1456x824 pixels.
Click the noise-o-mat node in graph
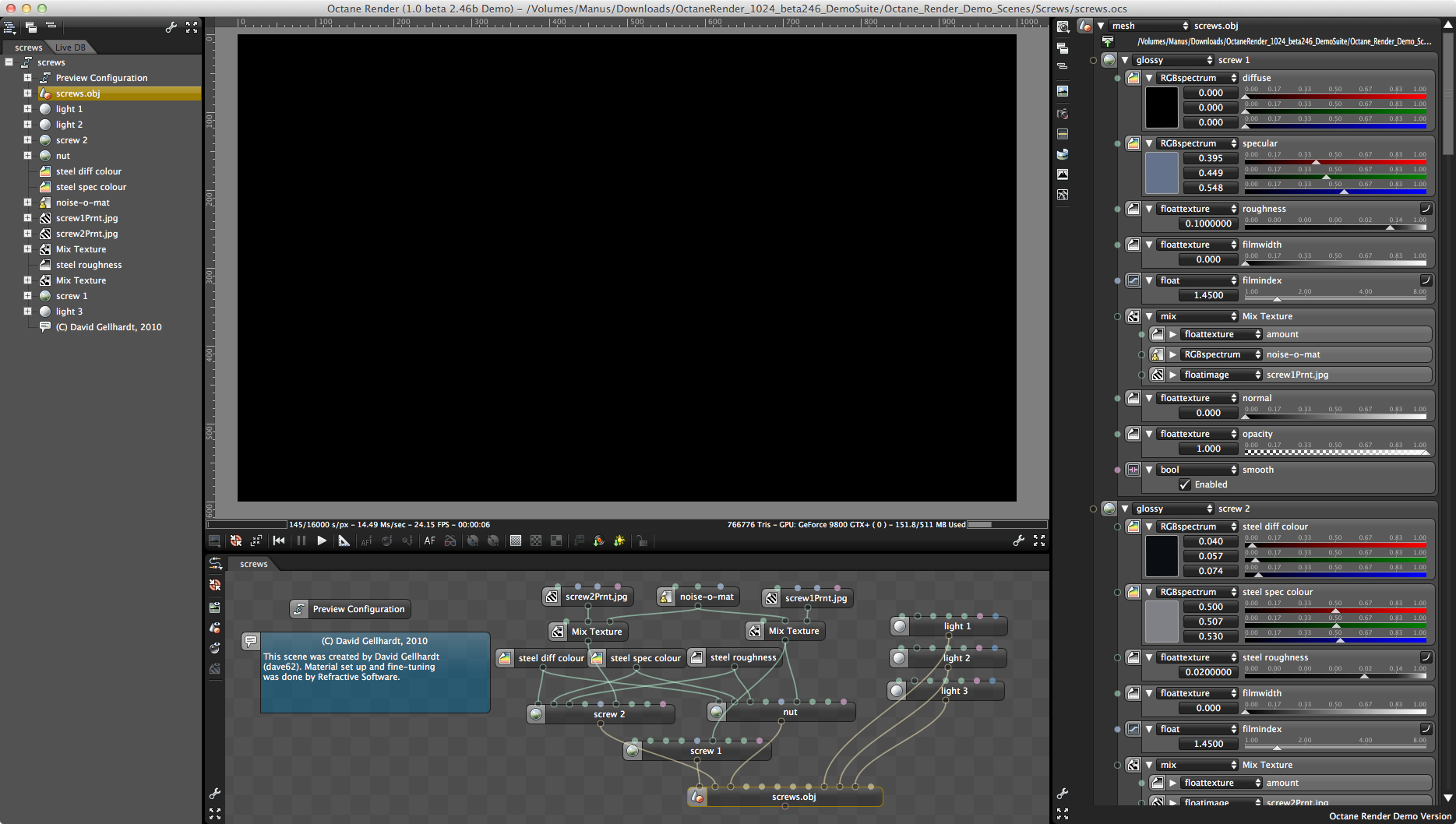click(699, 597)
